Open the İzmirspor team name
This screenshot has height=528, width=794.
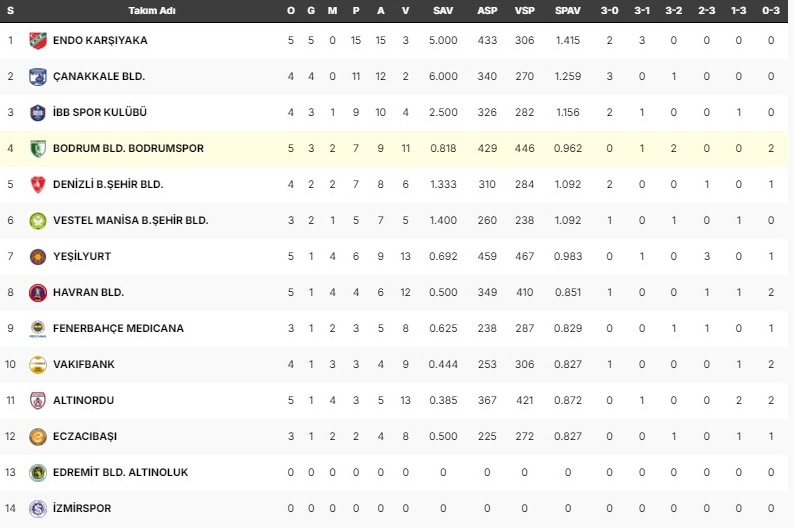(x=85, y=508)
